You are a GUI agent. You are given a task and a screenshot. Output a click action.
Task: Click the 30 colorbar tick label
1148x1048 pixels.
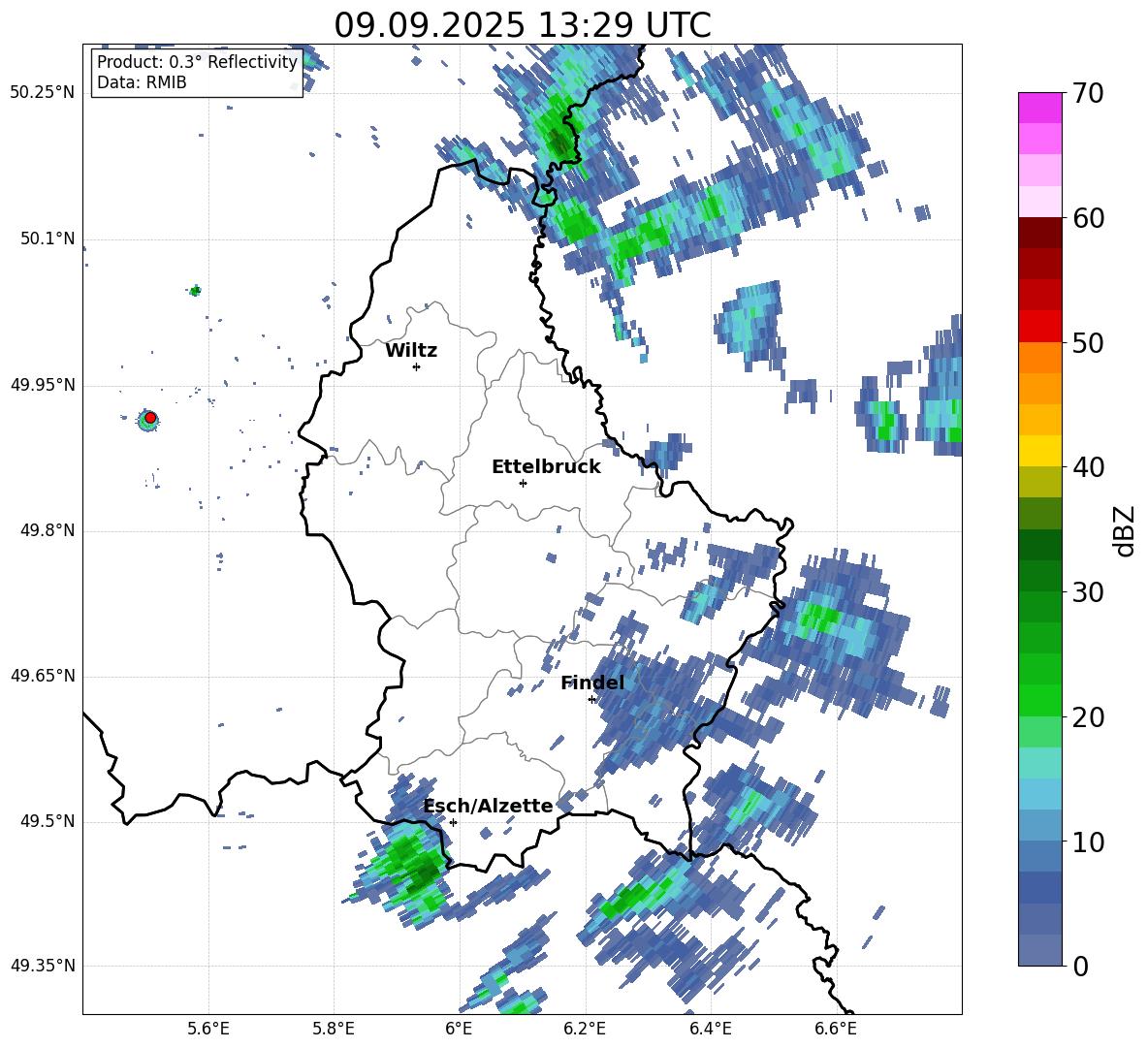1087,592
